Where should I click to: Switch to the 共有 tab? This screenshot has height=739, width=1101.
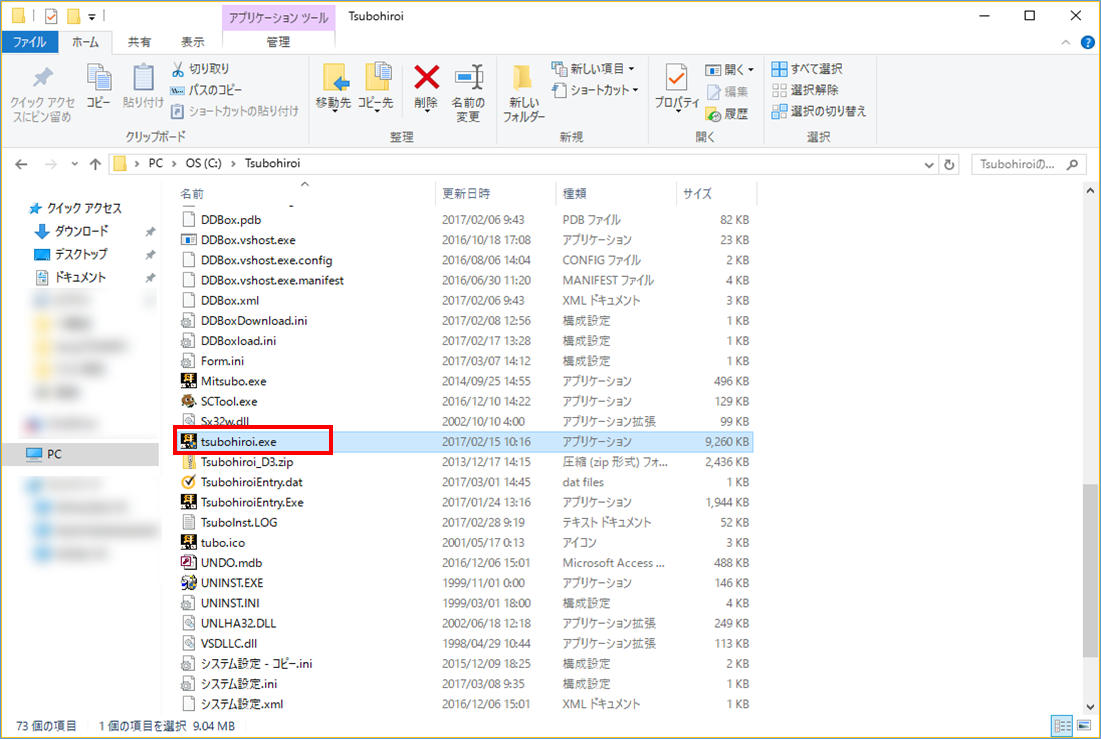139,42
